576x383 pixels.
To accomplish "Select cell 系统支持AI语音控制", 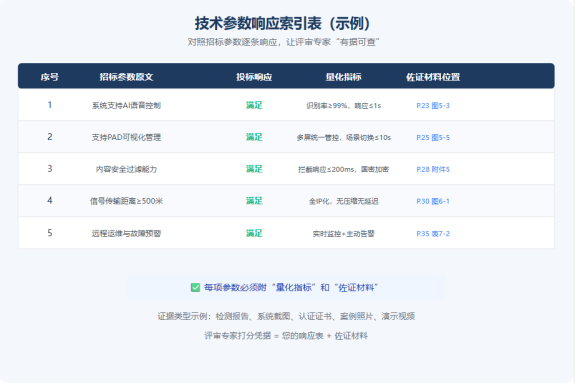I will [x=126, y=105].
